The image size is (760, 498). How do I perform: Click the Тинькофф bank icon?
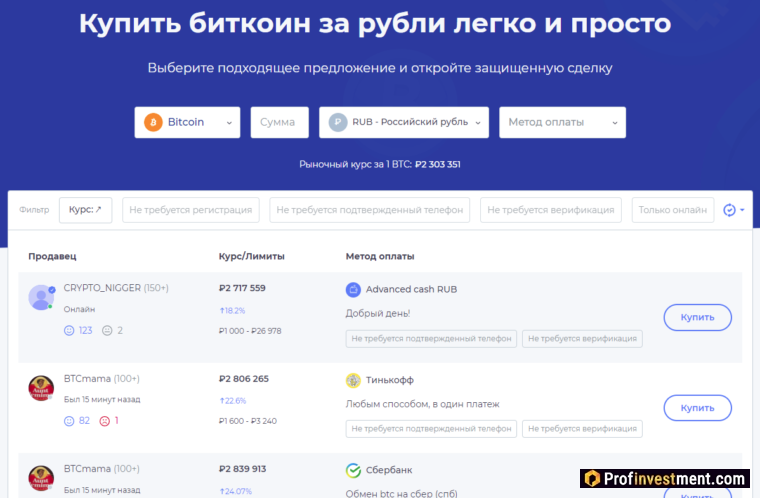pos(353,380)
